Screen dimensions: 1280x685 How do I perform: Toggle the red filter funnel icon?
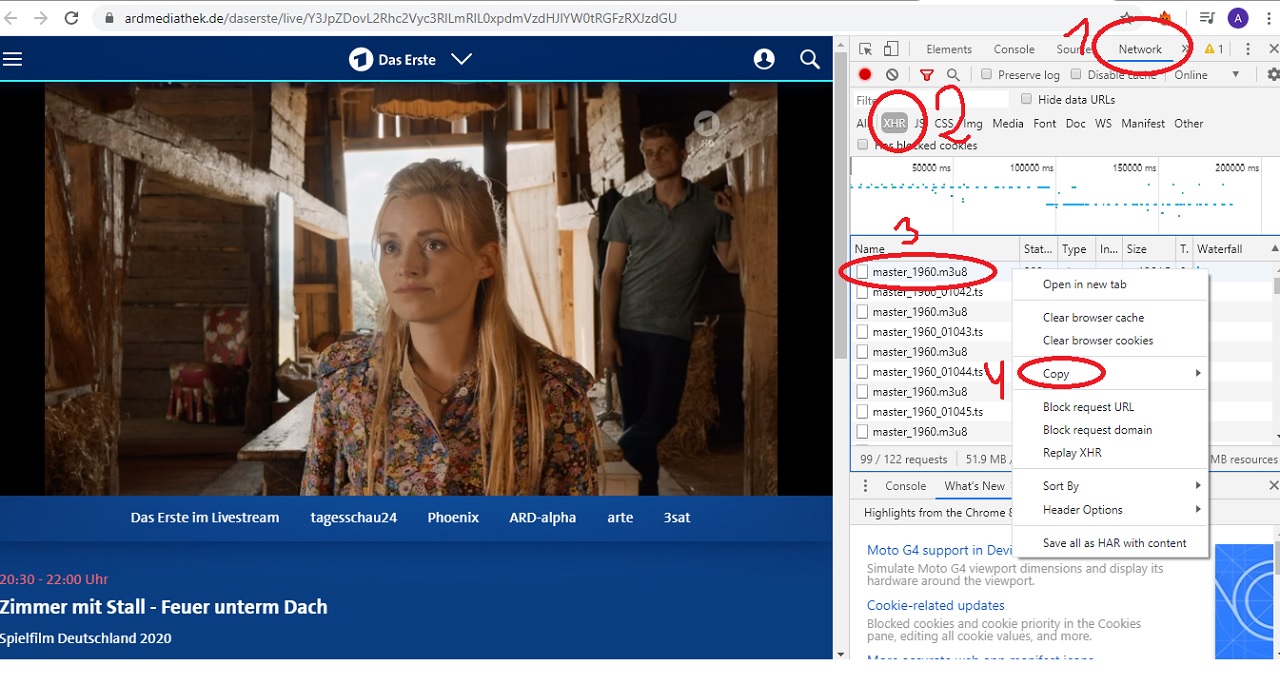[x=927, y=75]
